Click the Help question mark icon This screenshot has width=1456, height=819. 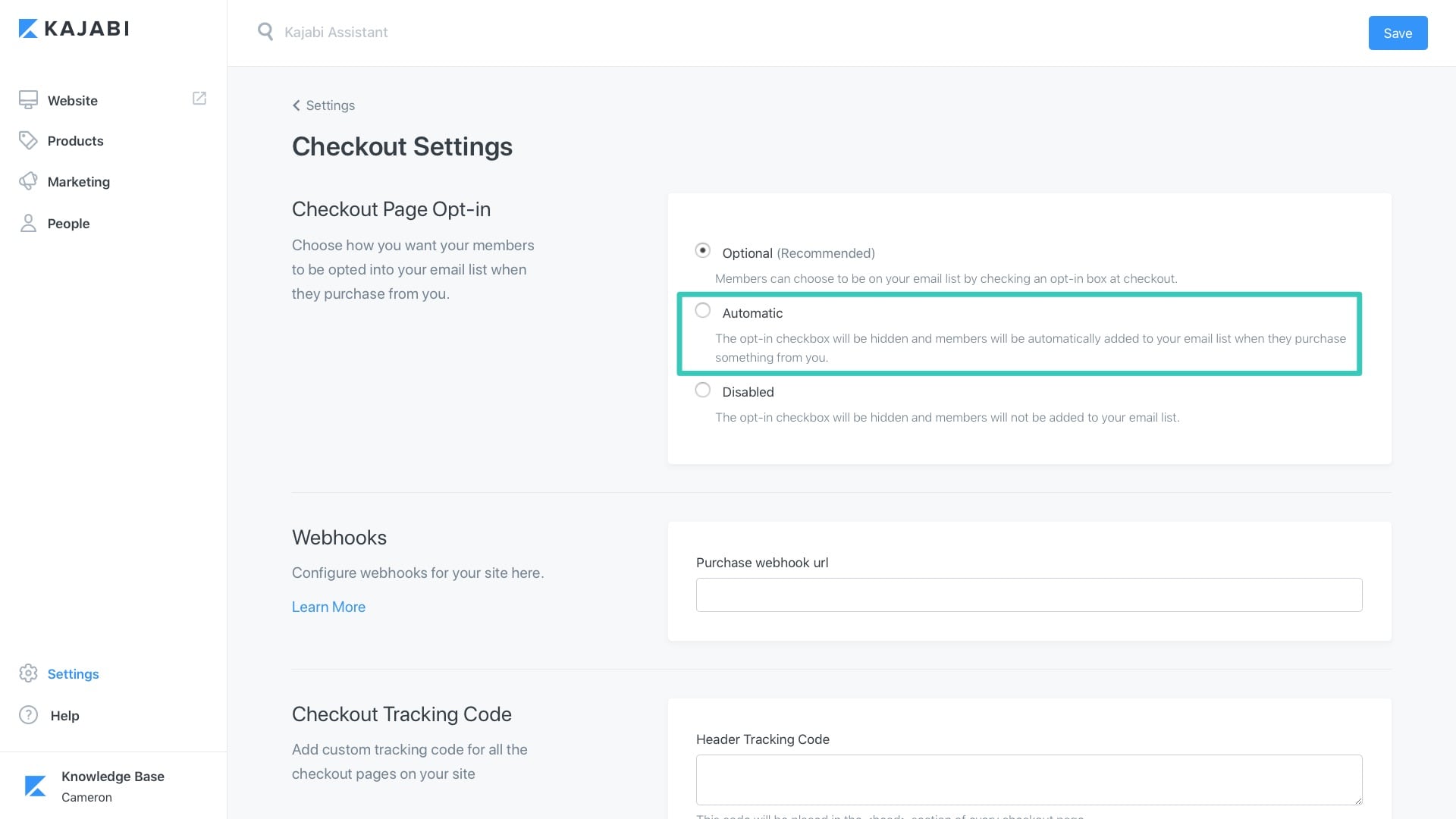[28, 715]
